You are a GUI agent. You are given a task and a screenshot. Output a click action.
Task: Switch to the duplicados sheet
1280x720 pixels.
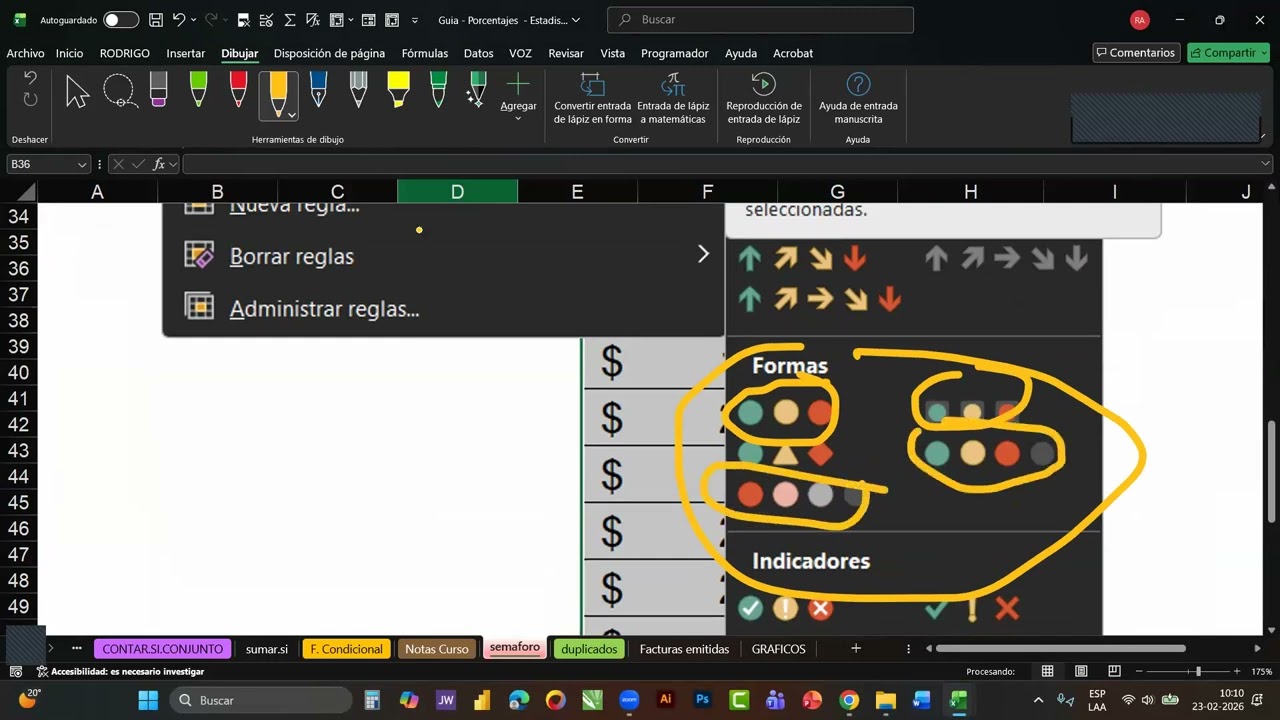click(x=589, y=649)
